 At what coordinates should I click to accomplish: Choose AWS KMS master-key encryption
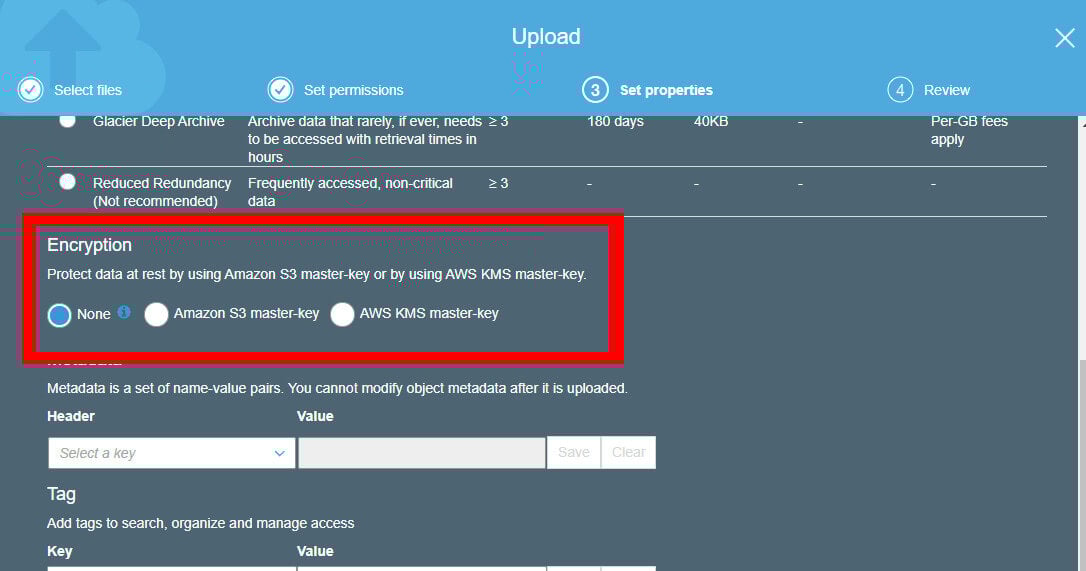coord(343,314)
